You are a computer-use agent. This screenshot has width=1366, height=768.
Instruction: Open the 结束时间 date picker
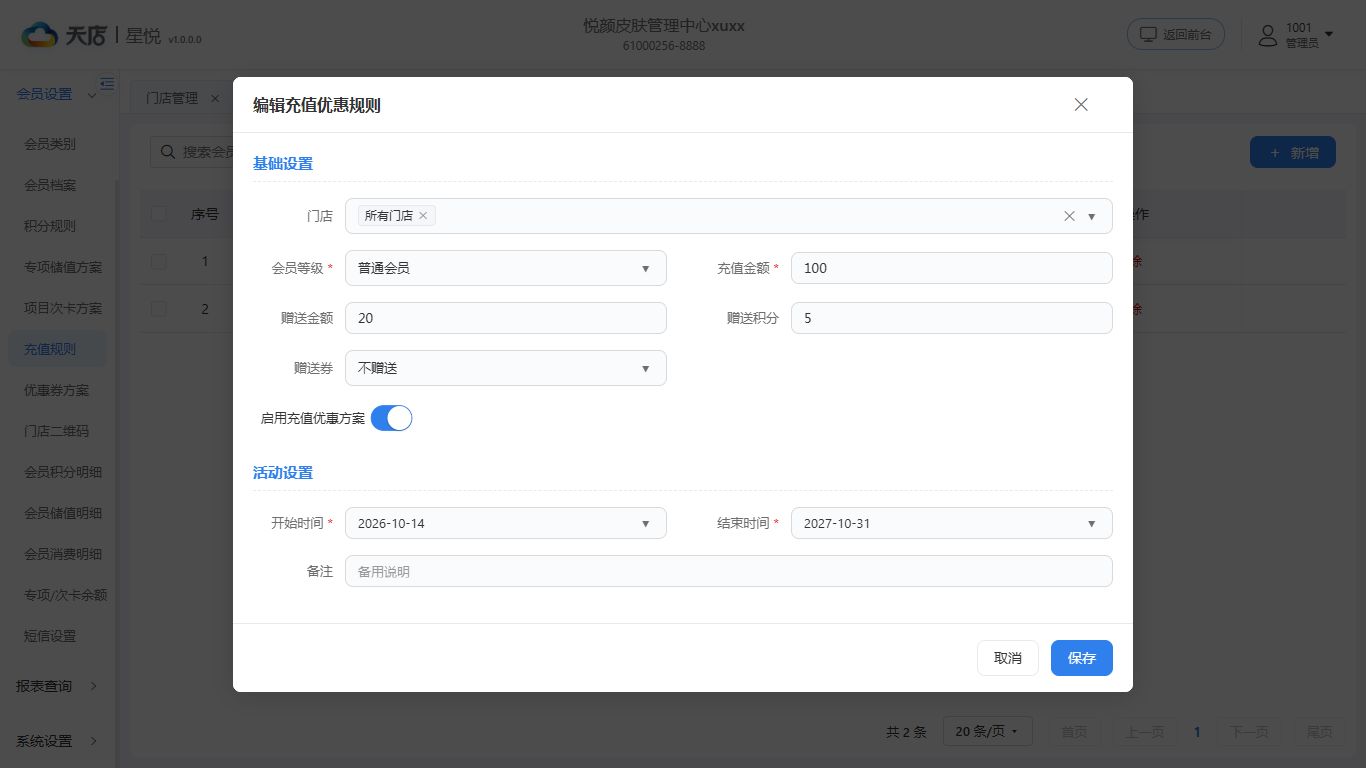(952, 523)
